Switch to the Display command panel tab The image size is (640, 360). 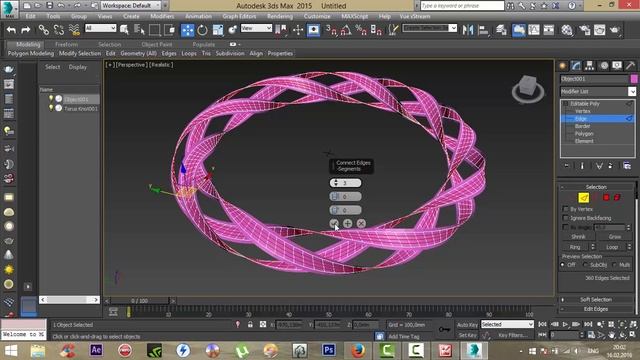[x=617, y=66]
